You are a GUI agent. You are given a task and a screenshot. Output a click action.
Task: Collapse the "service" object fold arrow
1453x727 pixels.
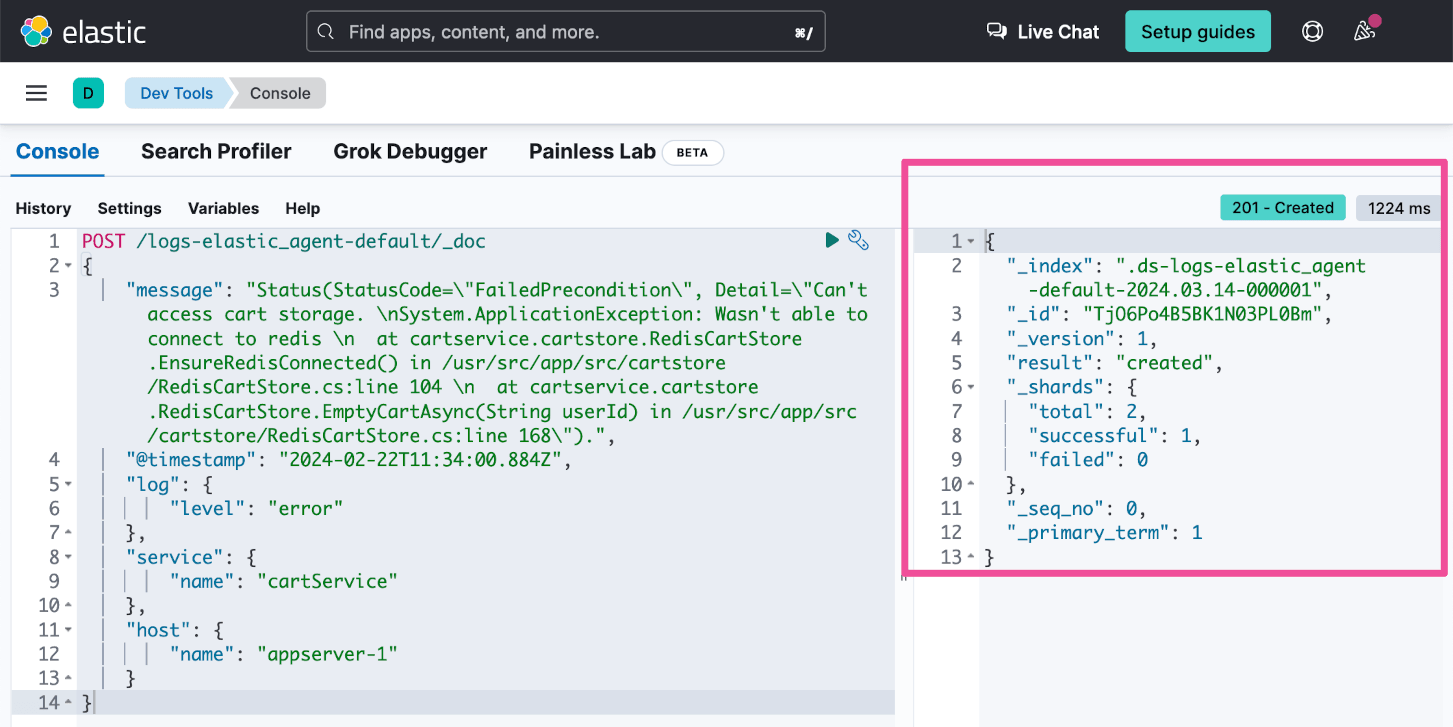click(x=68, y=557)
